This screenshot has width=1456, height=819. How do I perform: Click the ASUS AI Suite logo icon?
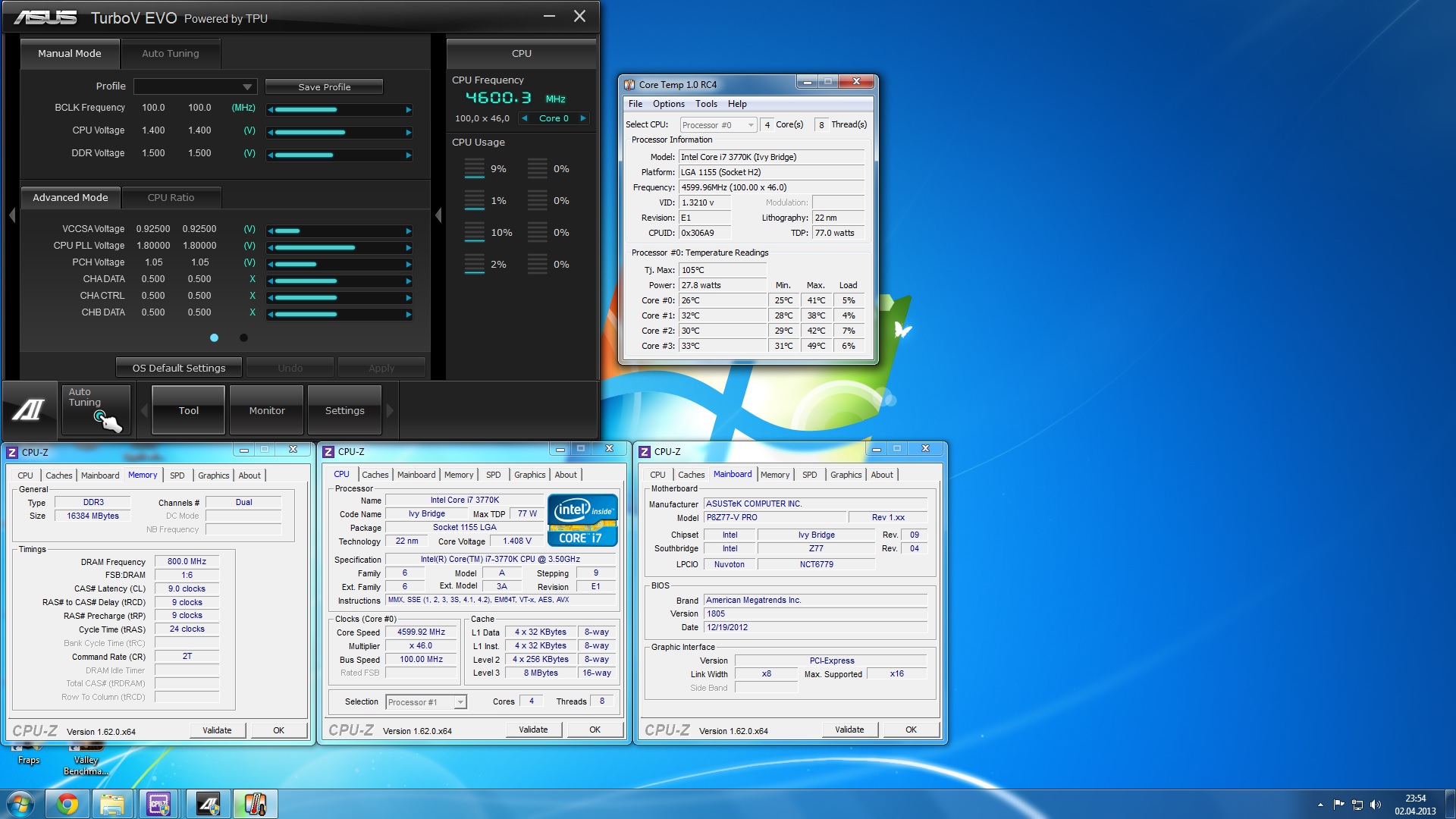[x=29, y=410]
